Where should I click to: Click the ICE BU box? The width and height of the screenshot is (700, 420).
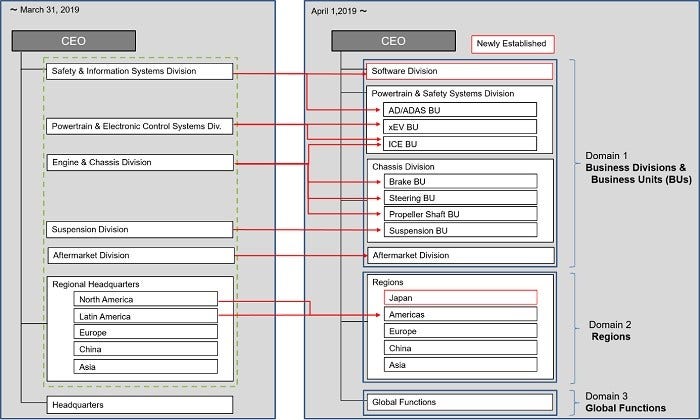(x=461, y=144)
